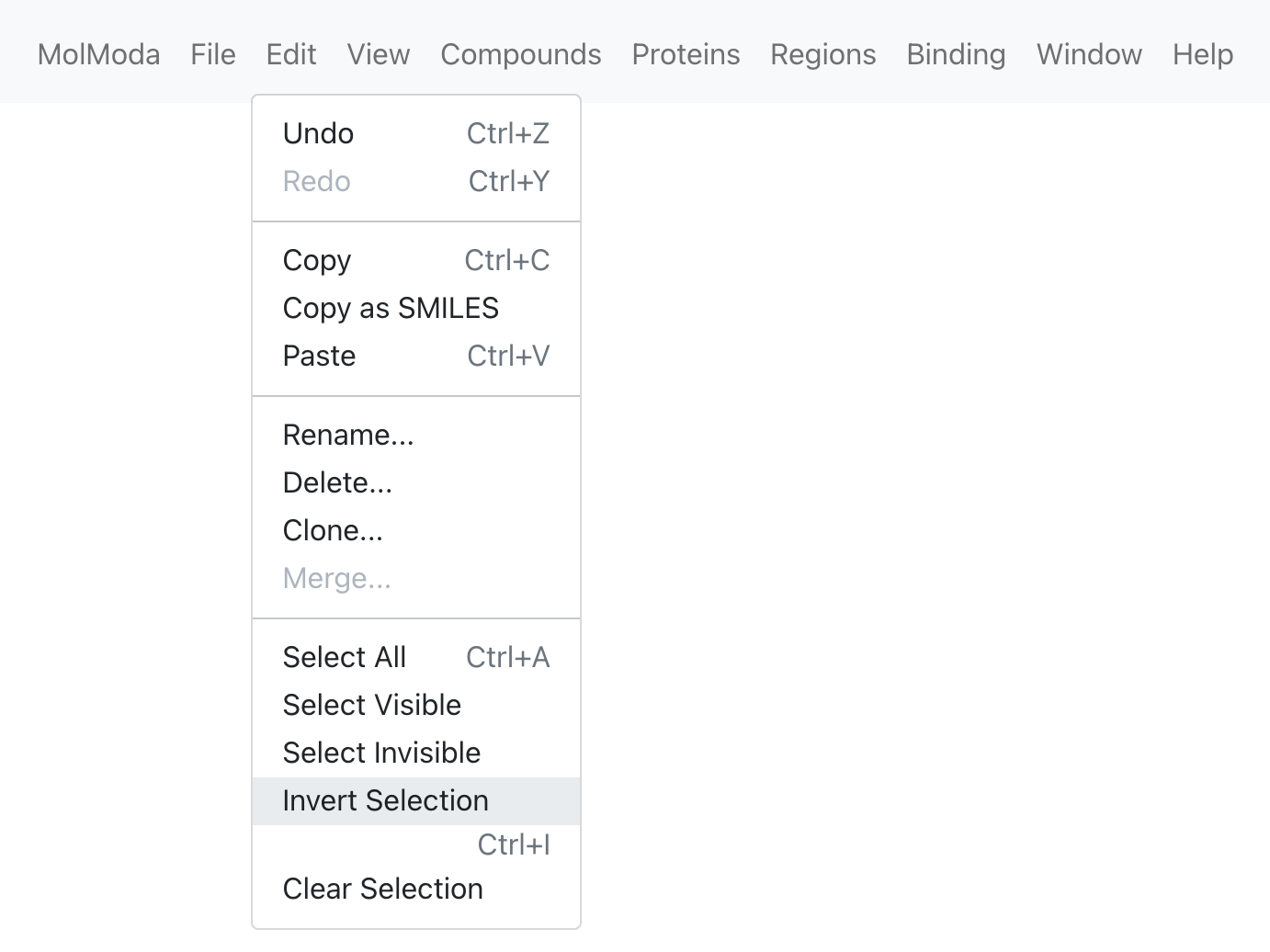The width and height of the screenshot is (1270, 952).
Task: Open the MolModa menu
Action: (x=98, y=54)
